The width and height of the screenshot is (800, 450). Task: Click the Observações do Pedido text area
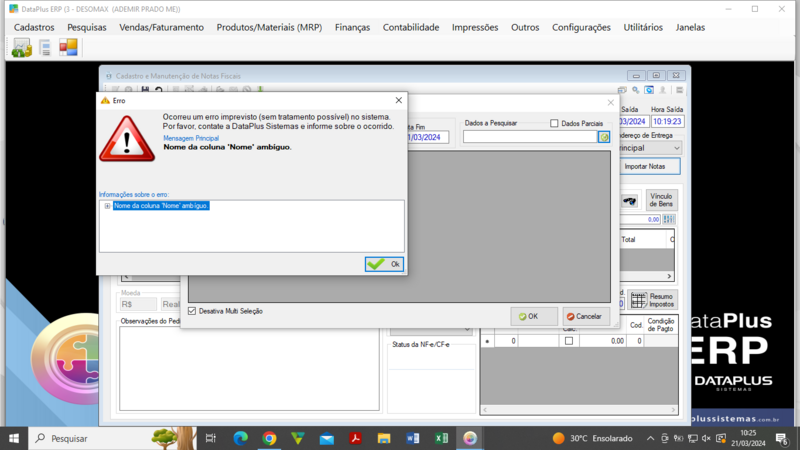tap(249, 368)
